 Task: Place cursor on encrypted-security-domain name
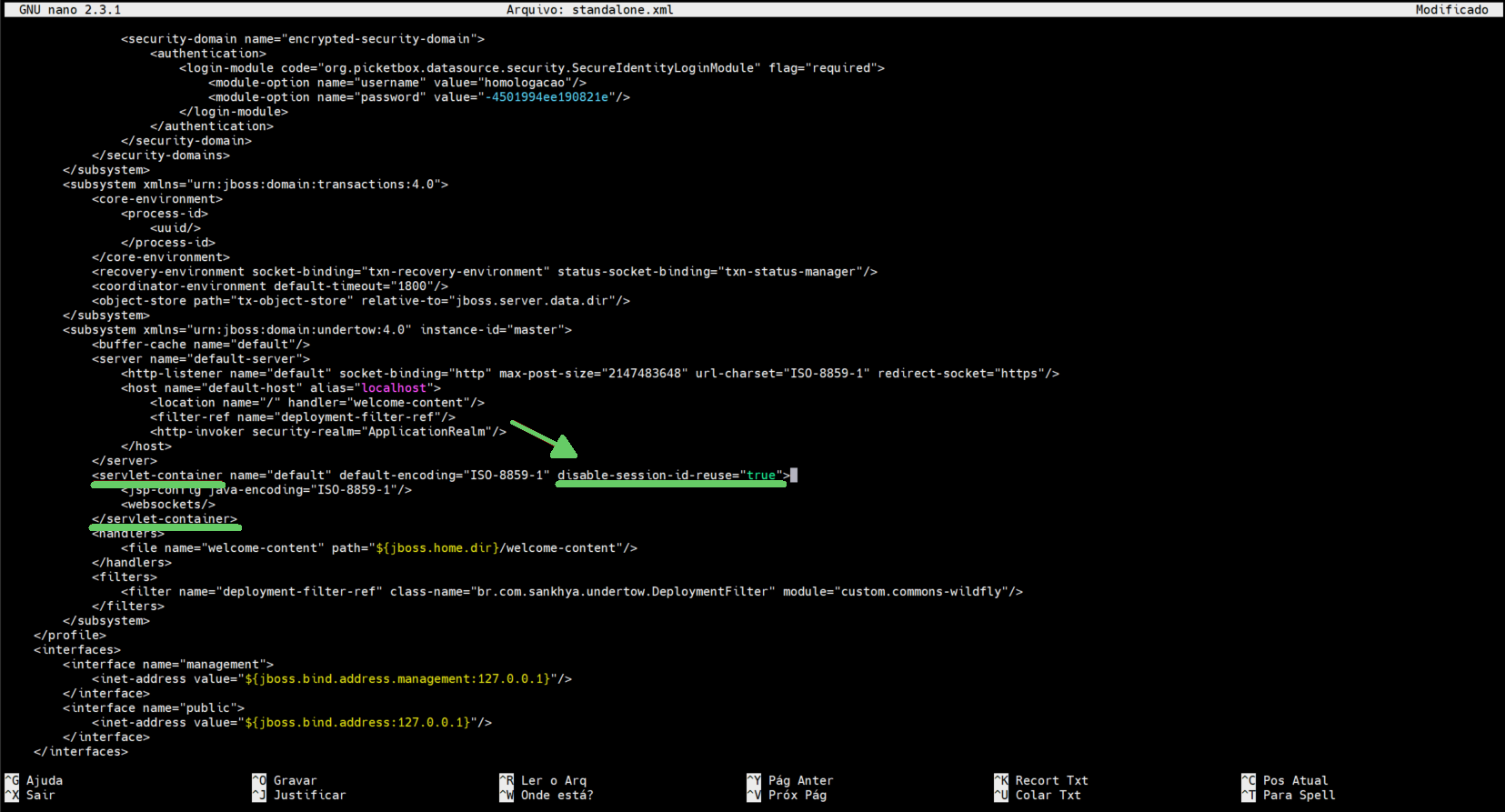379,39
